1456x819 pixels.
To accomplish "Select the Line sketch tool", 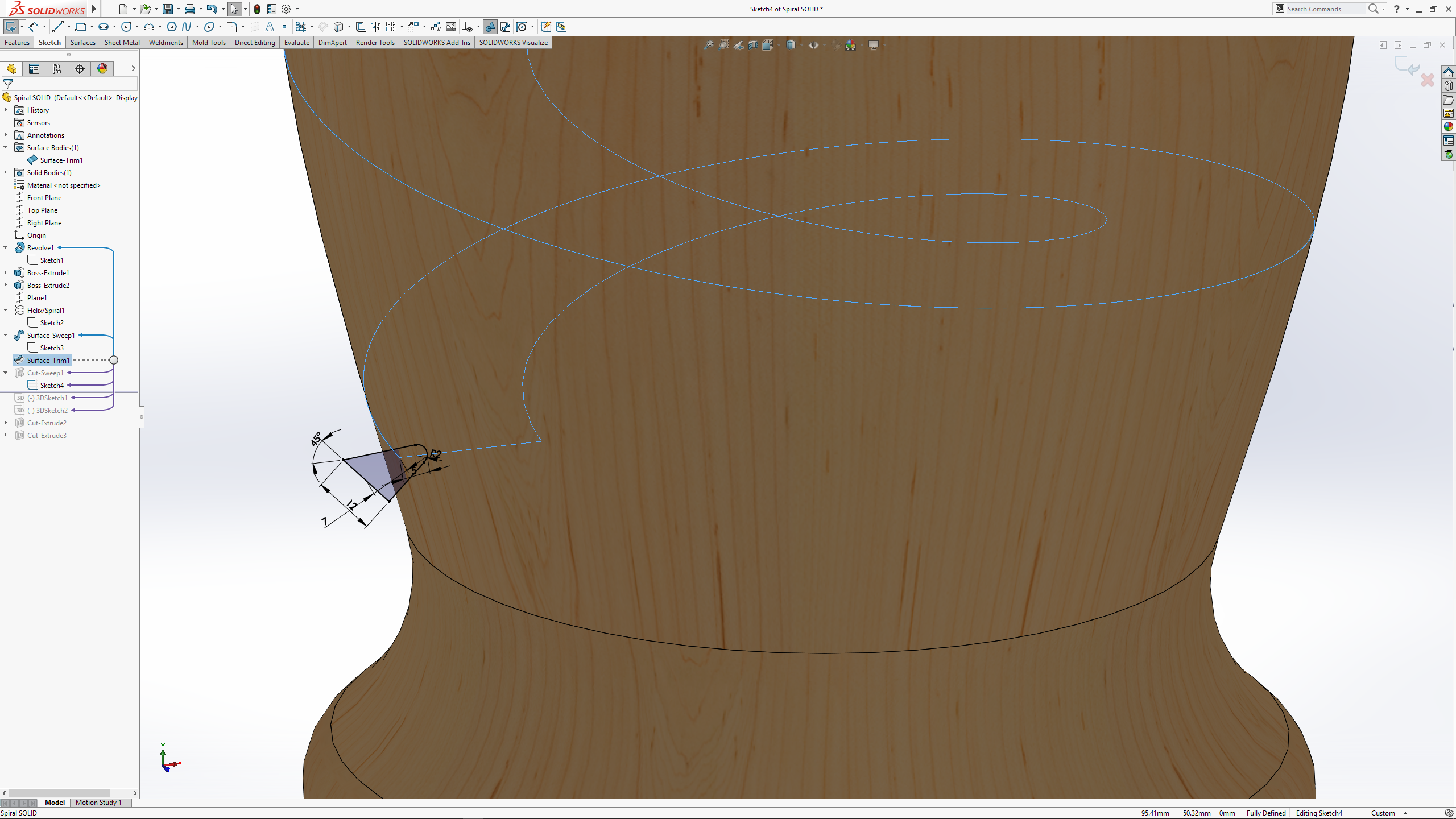I will tap(57, 27).
